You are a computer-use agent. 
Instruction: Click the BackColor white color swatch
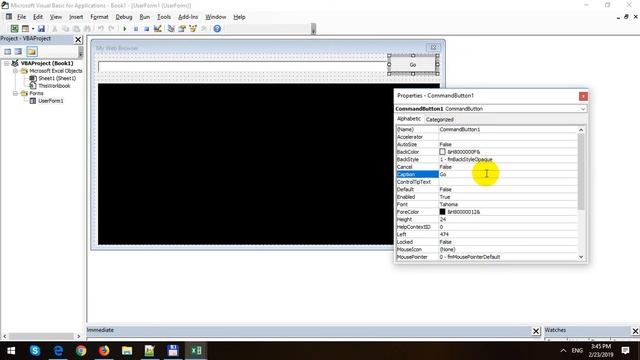tap(442, 152)
